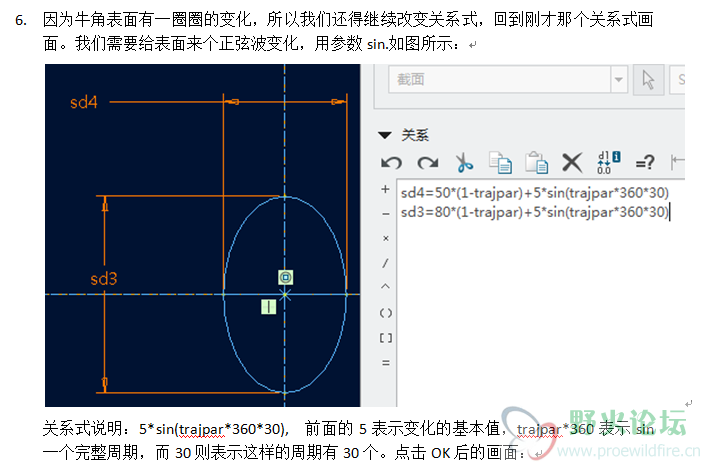The height and width of the screenshot is (469, 710).
Task: Select the sd3 dimension label in sketch
Action: point(104,279)
